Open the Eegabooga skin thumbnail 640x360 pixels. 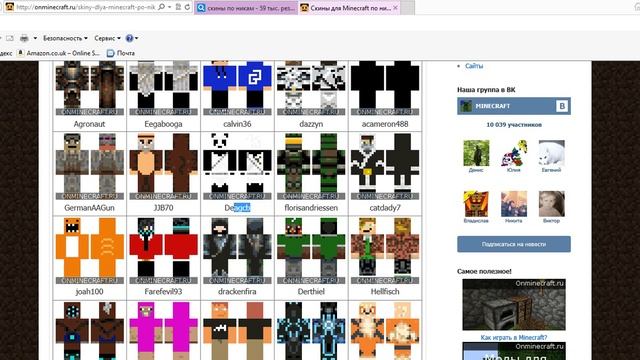163,88
